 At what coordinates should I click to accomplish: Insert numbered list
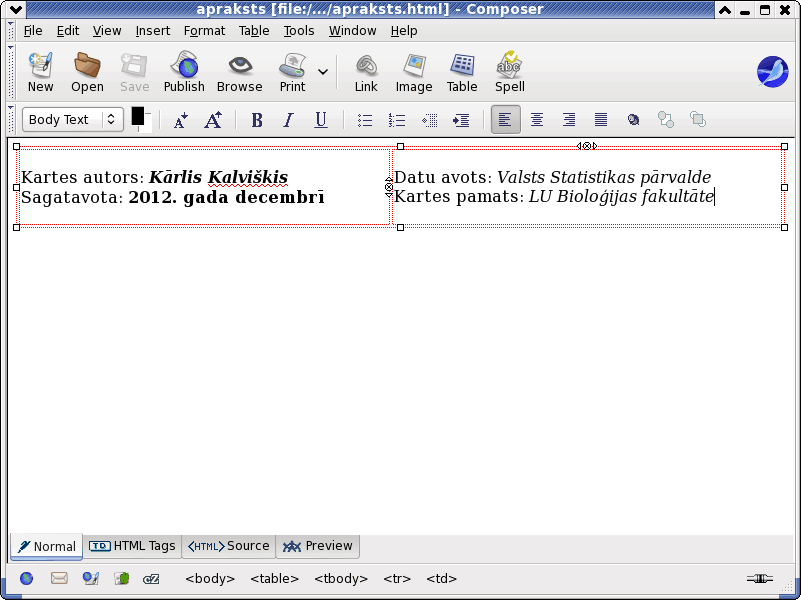click(397, 120)
